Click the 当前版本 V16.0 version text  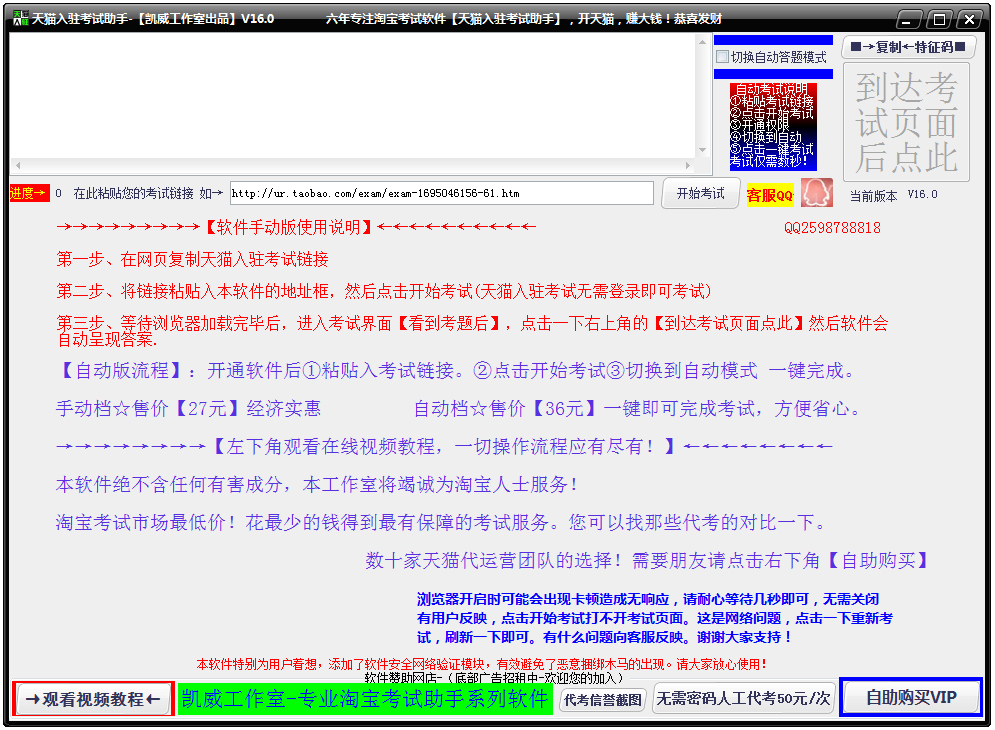893,195
